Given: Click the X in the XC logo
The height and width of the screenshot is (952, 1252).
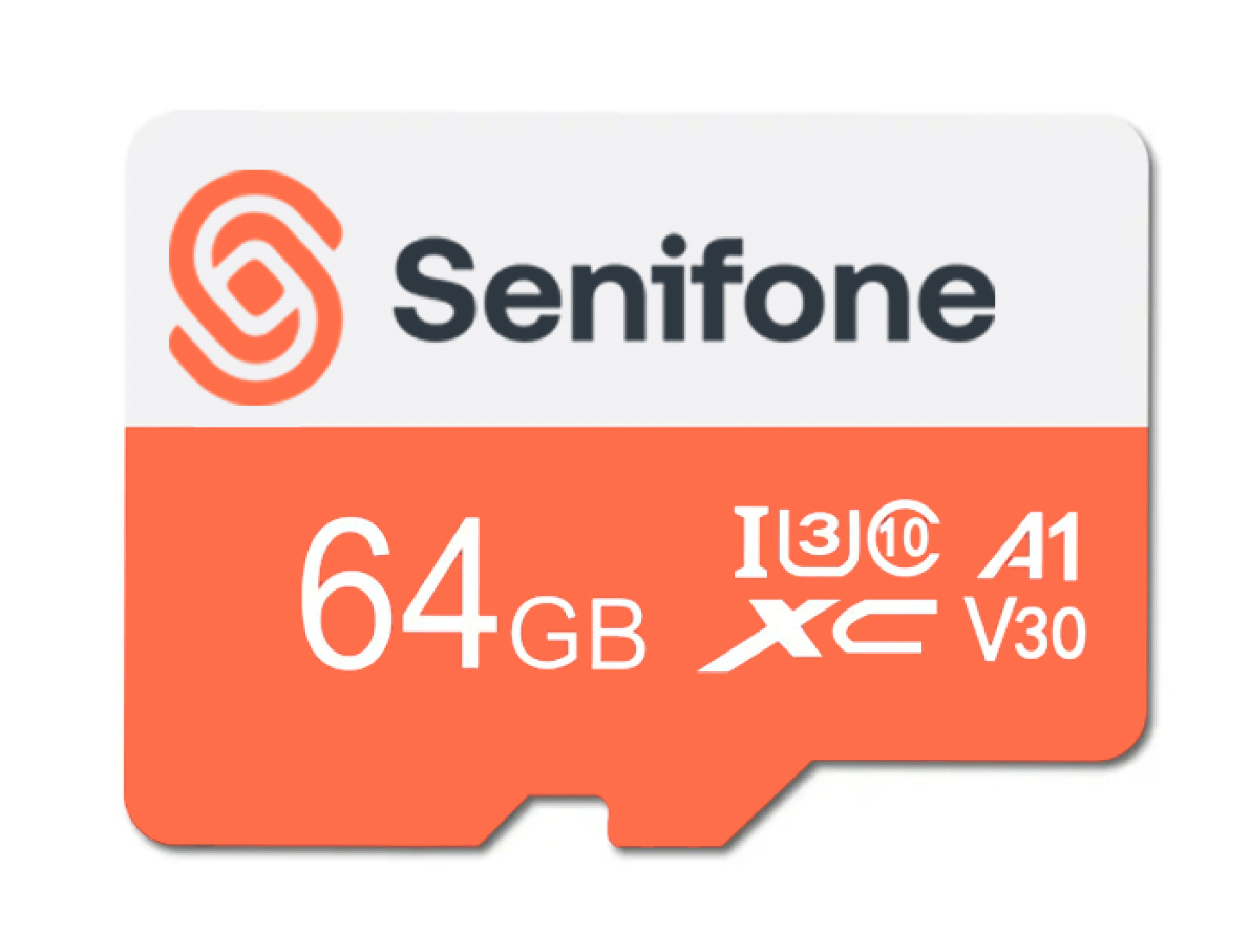Looking at the screenshot, I should [x=767, y=633].
